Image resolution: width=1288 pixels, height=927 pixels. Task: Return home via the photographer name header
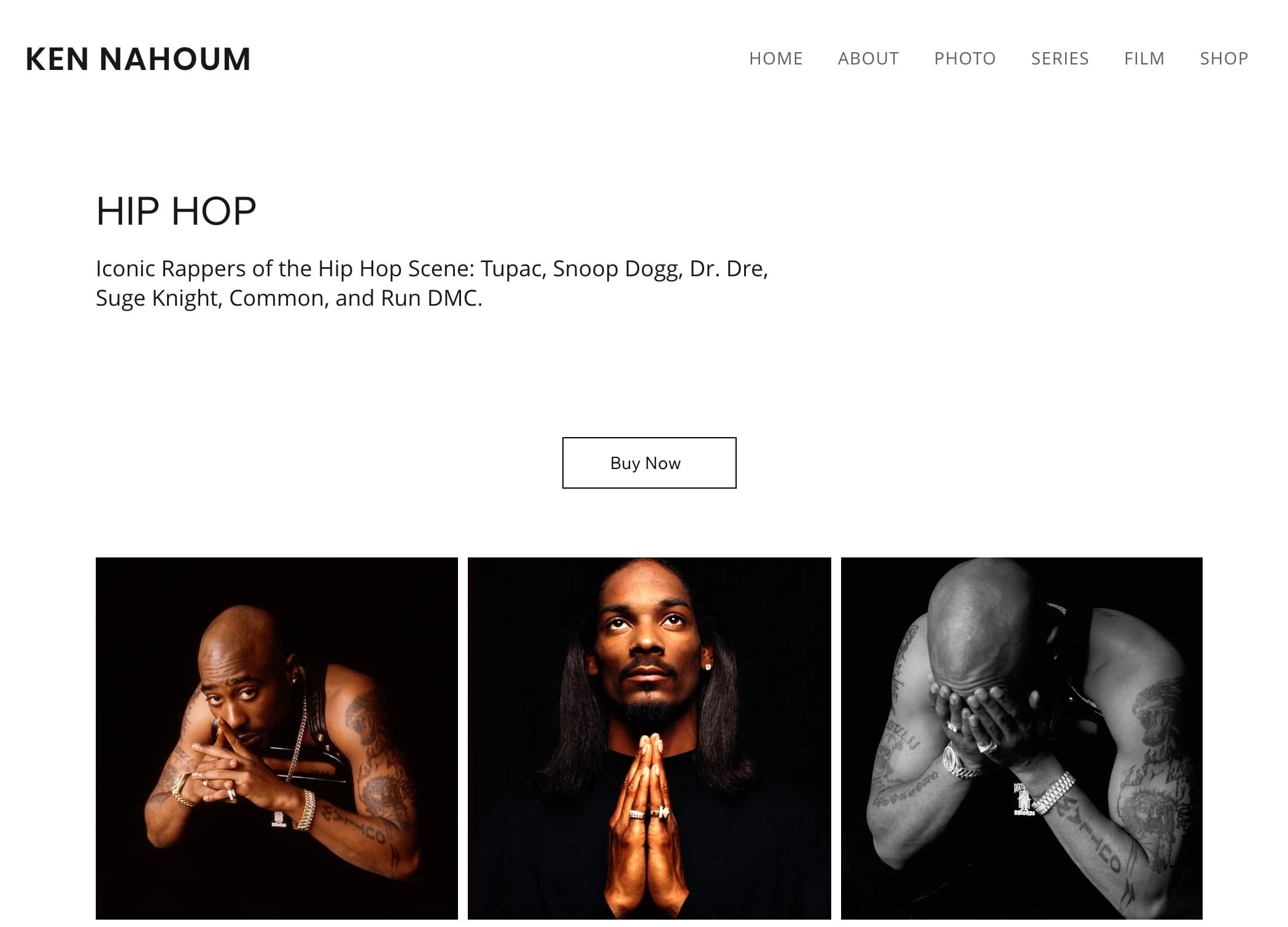click(138, 59)
